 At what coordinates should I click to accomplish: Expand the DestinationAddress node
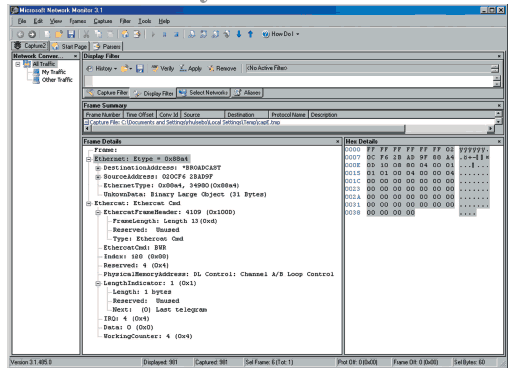[98, 168]
